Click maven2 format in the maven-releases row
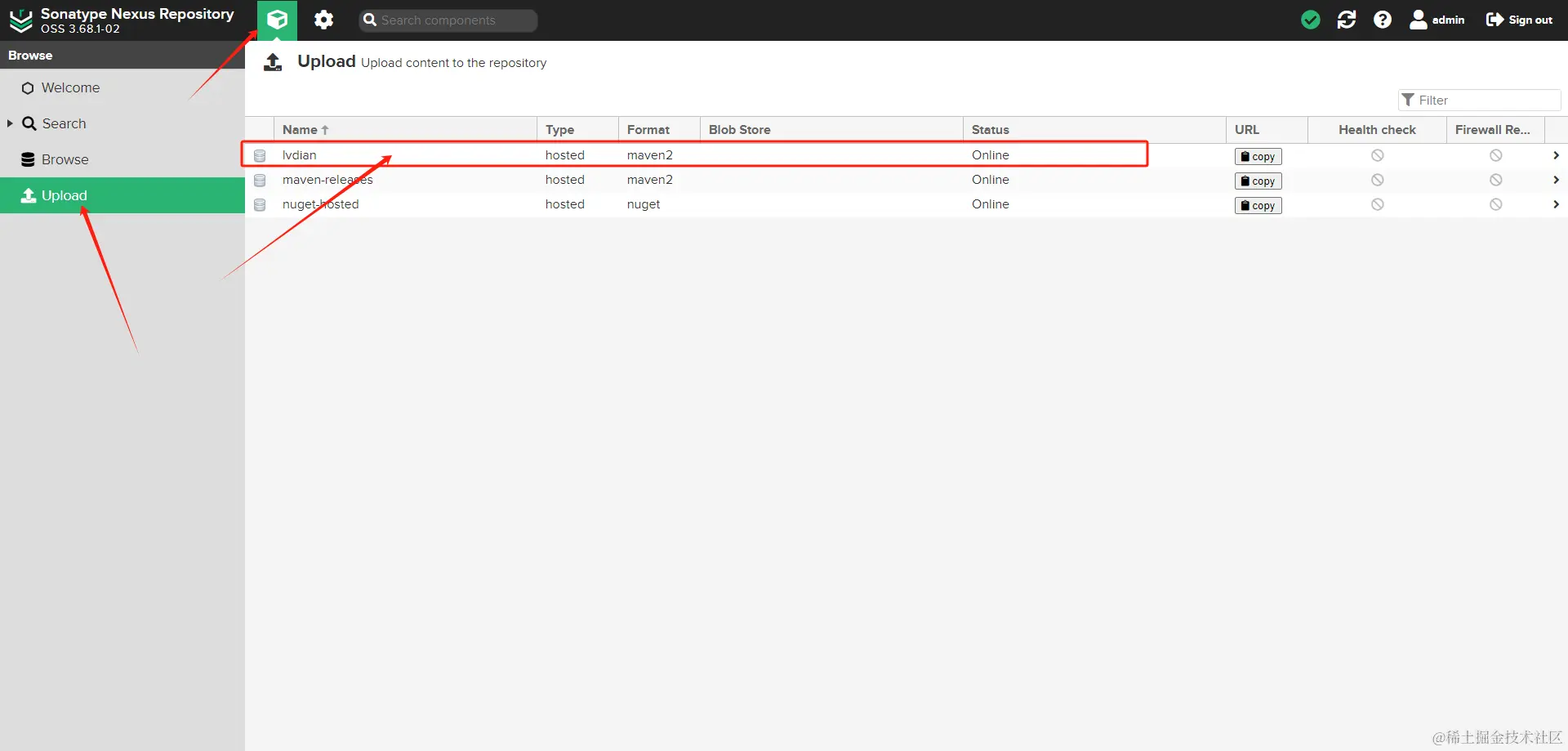The height and width of the screenshot is (751, 1568). 650,180
